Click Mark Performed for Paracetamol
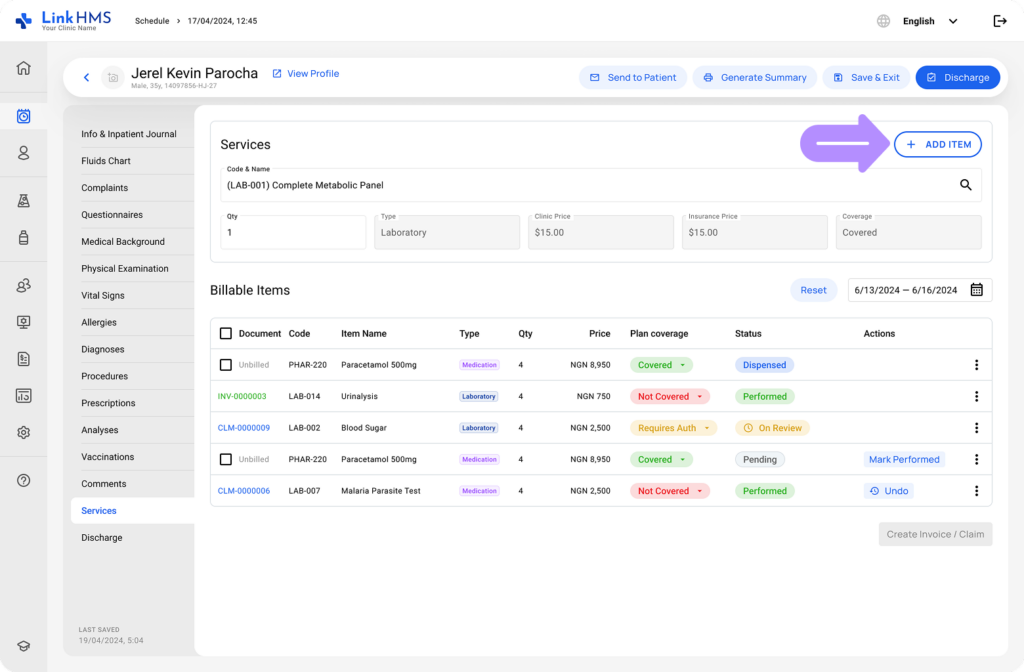The width and height of the screenshot is (1024, 672). coord(904,459)
